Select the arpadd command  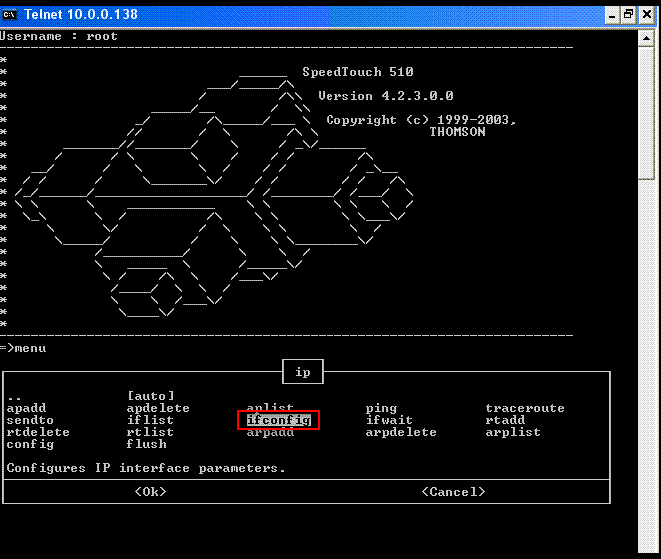[270, 433]
